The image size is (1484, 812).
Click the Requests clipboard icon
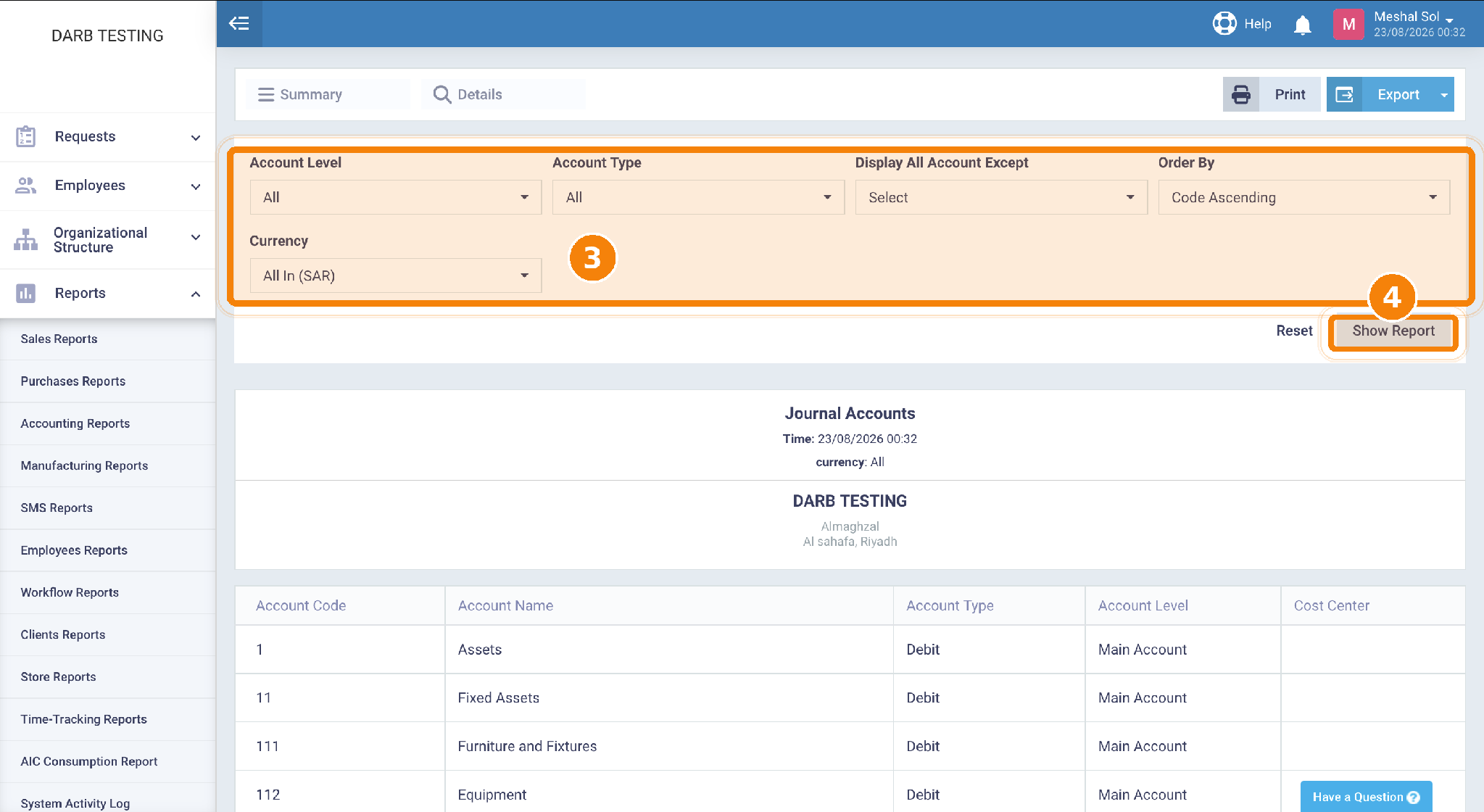tap(26, 136)
